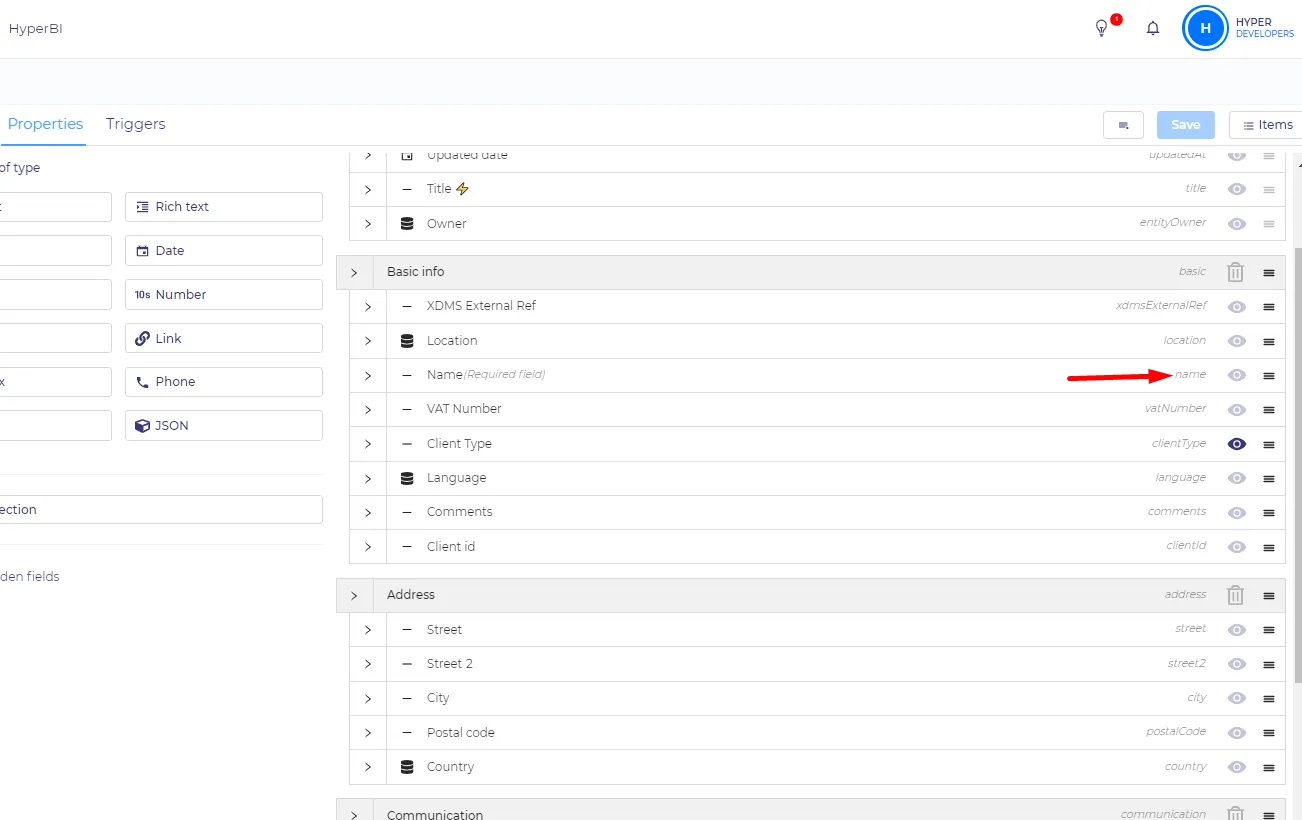Viewport: 1302px width, 820px height.
Task: Add a Rich text field type
Action: (x=224, y=207)
